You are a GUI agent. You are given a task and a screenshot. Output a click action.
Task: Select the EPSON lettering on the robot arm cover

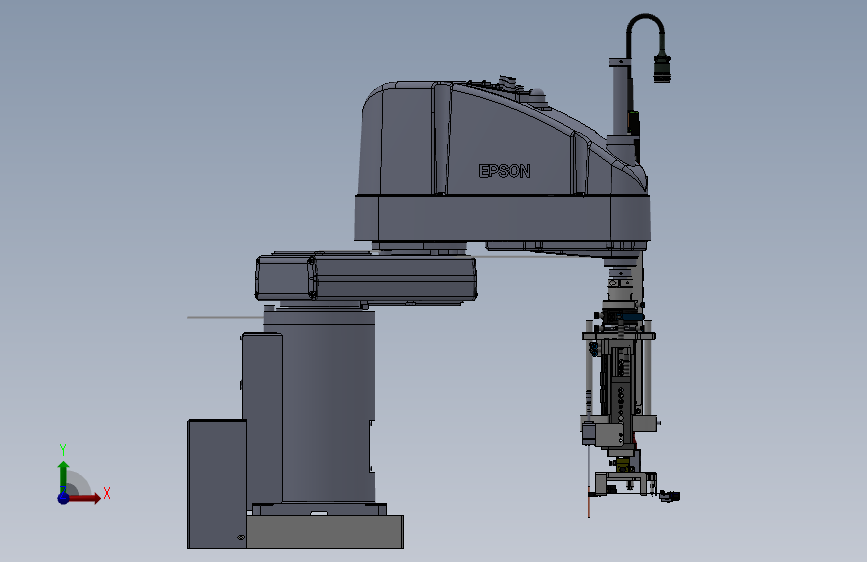click(504, 171)
